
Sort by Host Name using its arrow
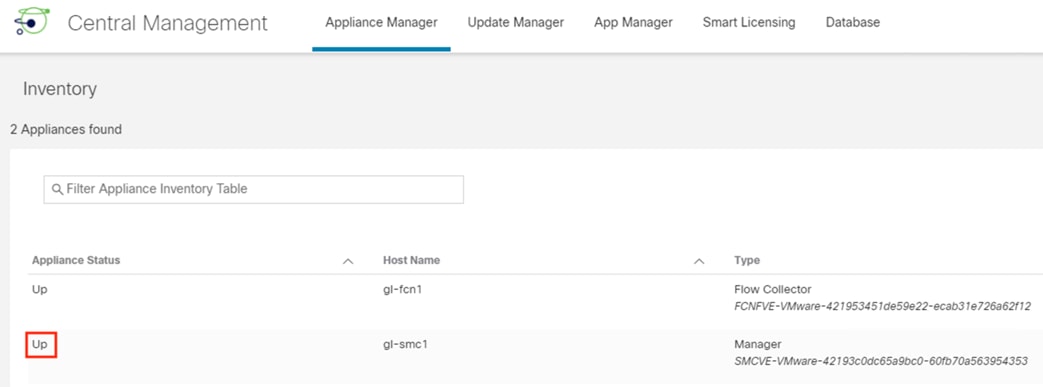[x=698, y=261]
